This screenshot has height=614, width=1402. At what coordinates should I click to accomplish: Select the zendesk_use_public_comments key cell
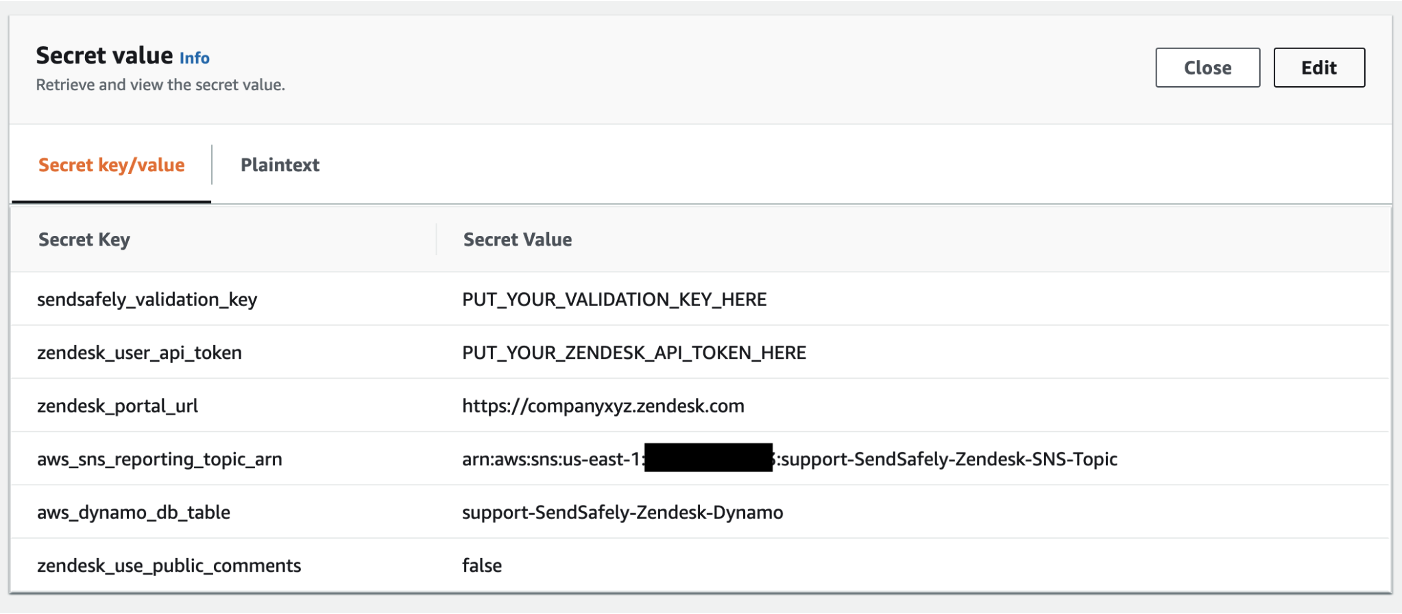pos(169,566)
